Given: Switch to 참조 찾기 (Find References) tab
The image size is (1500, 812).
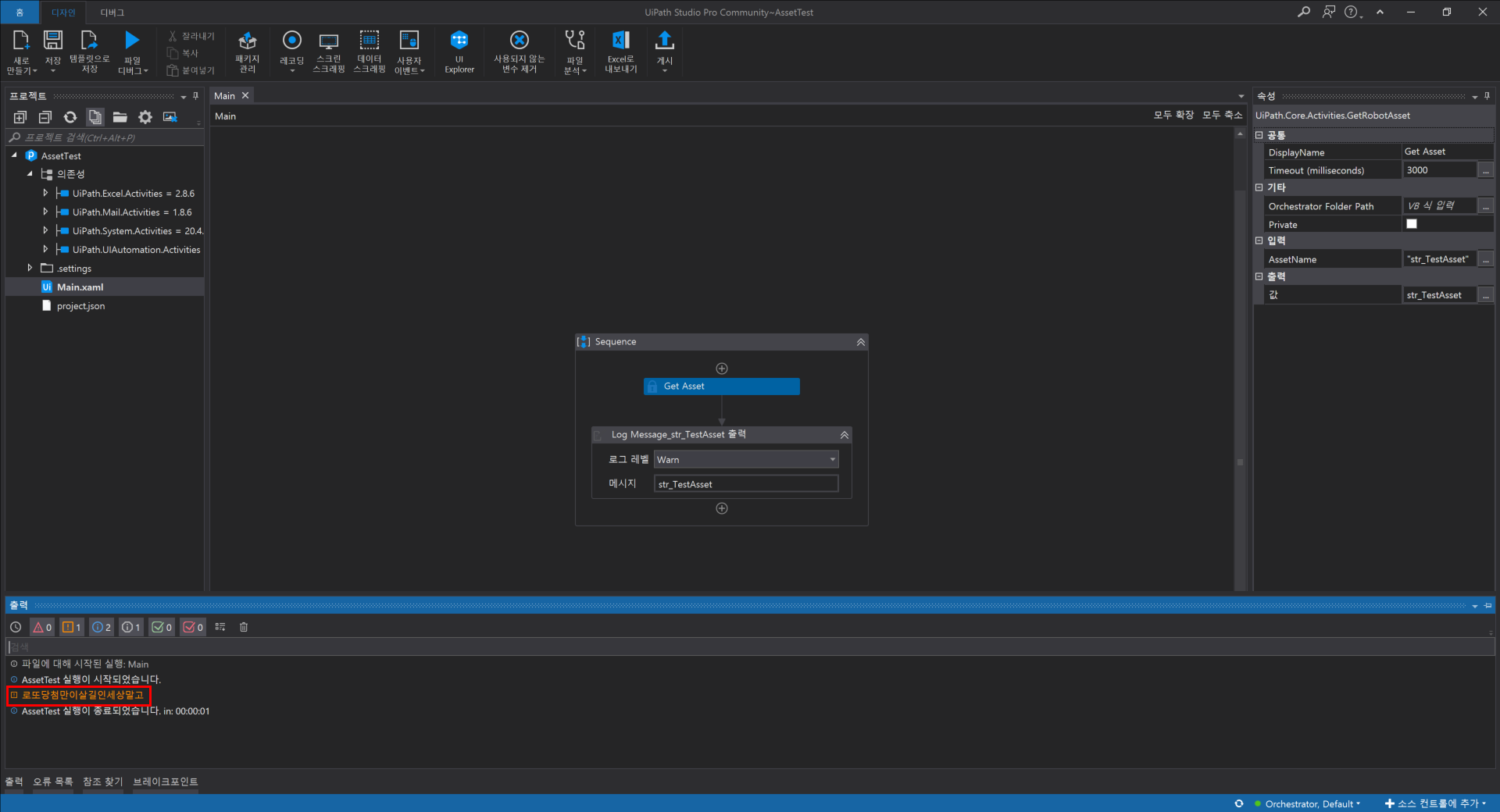Looking at the screenshot, I should pyautogui.click(x=103, y=782).
